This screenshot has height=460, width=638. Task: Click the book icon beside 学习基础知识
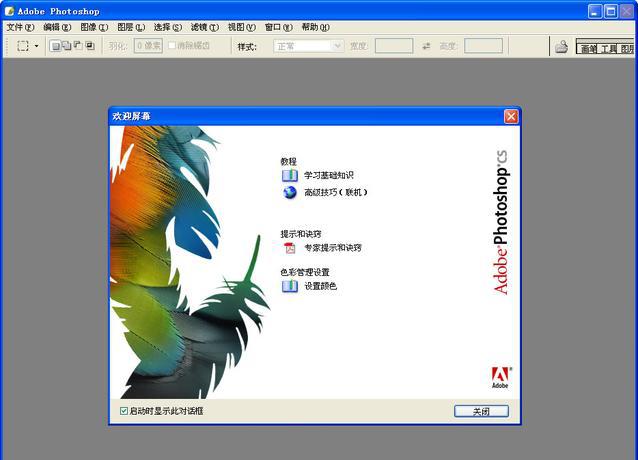pyautogui.click(x=290, y=175)
